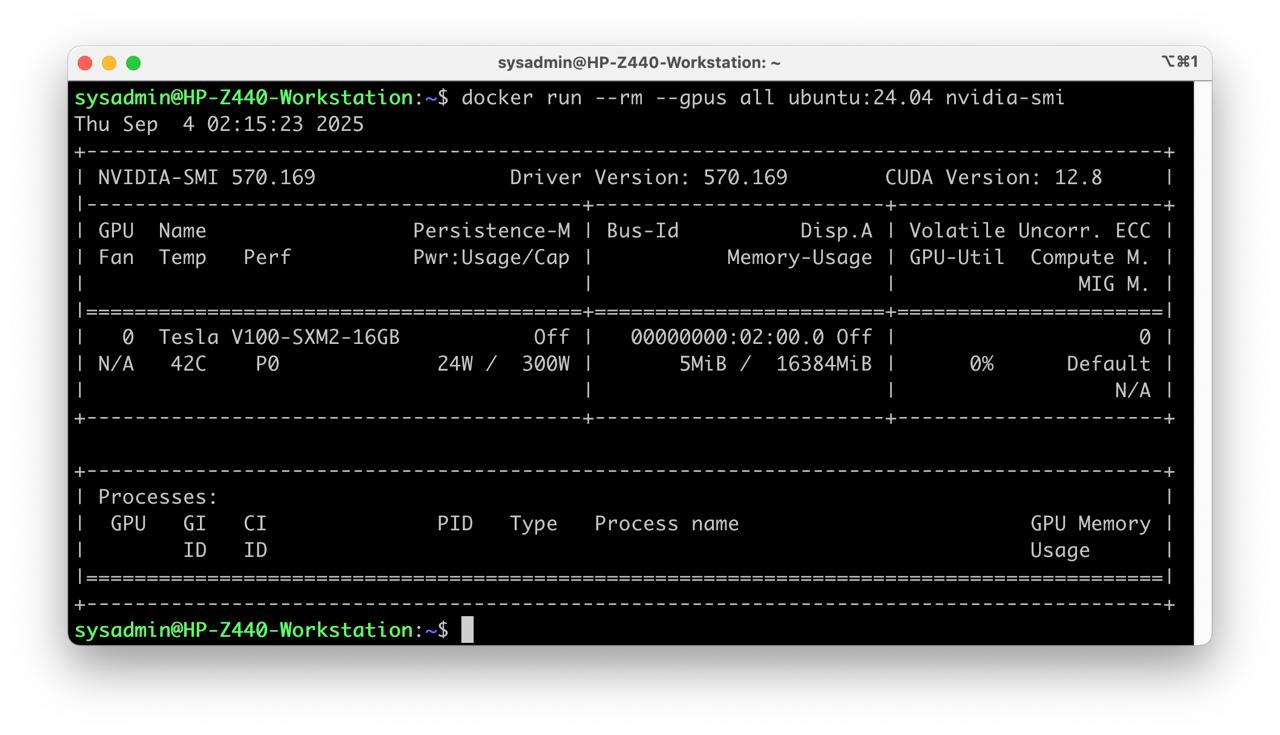Click the 300W power cap value
The image size is (1280, 735).
coord(546,364)
